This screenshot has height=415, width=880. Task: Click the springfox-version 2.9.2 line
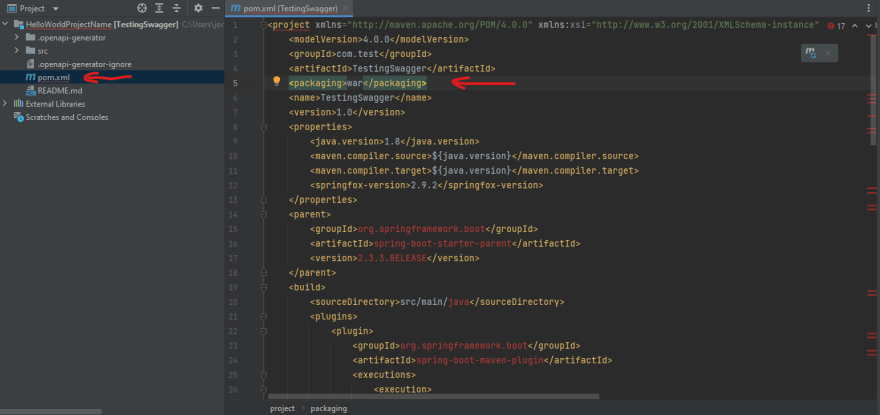click(x=427, y=185)
